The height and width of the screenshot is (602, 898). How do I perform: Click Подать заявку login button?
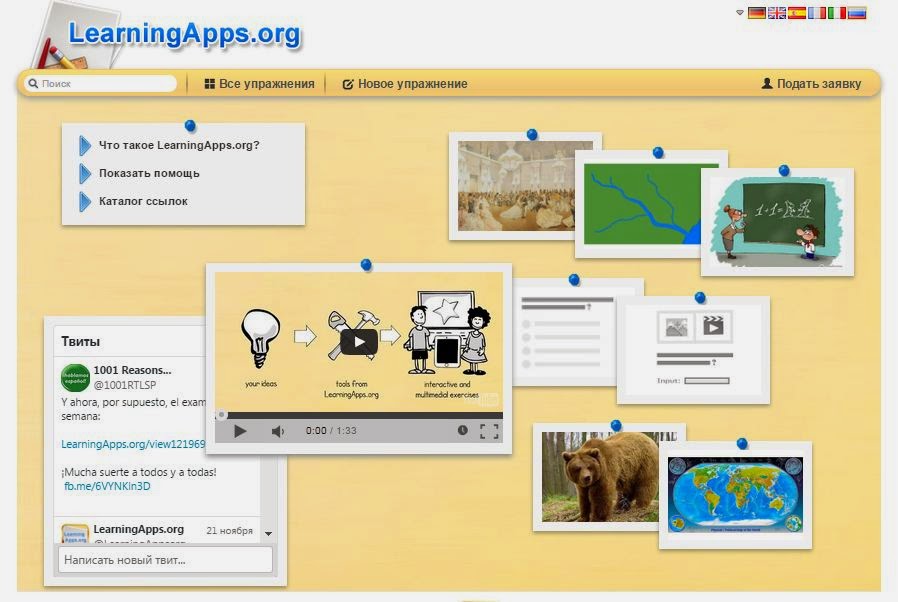[811, 84]
